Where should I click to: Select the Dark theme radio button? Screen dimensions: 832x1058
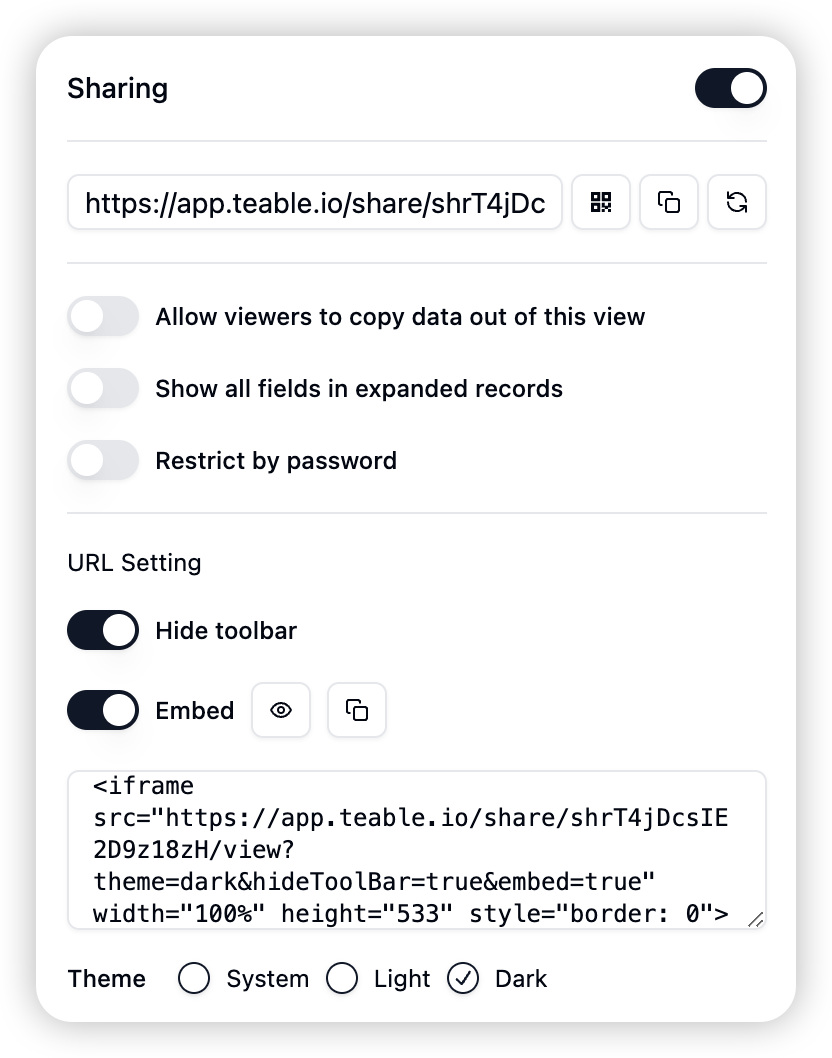[463, 978]
